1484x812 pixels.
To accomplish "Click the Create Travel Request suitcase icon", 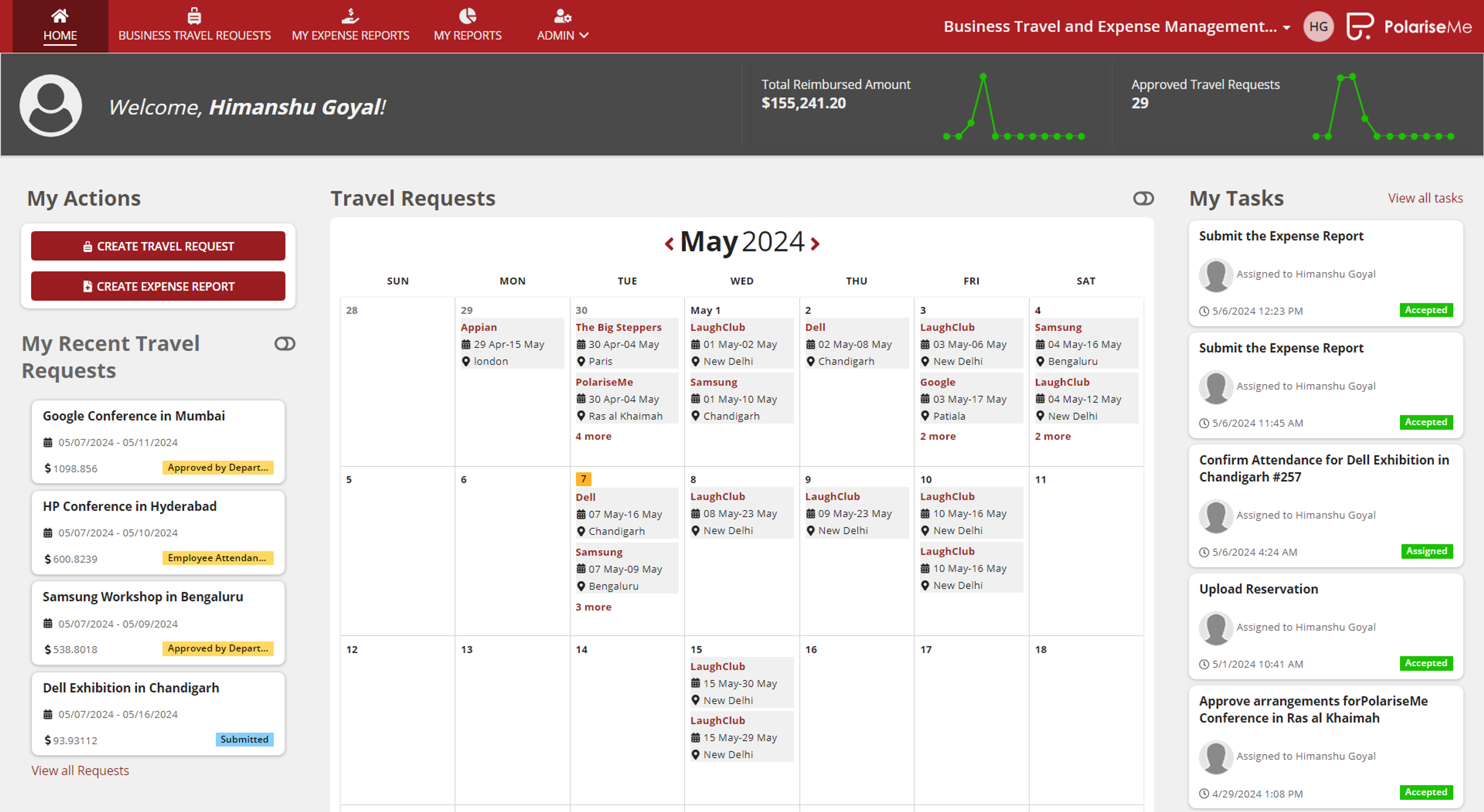I will (88, 246).
